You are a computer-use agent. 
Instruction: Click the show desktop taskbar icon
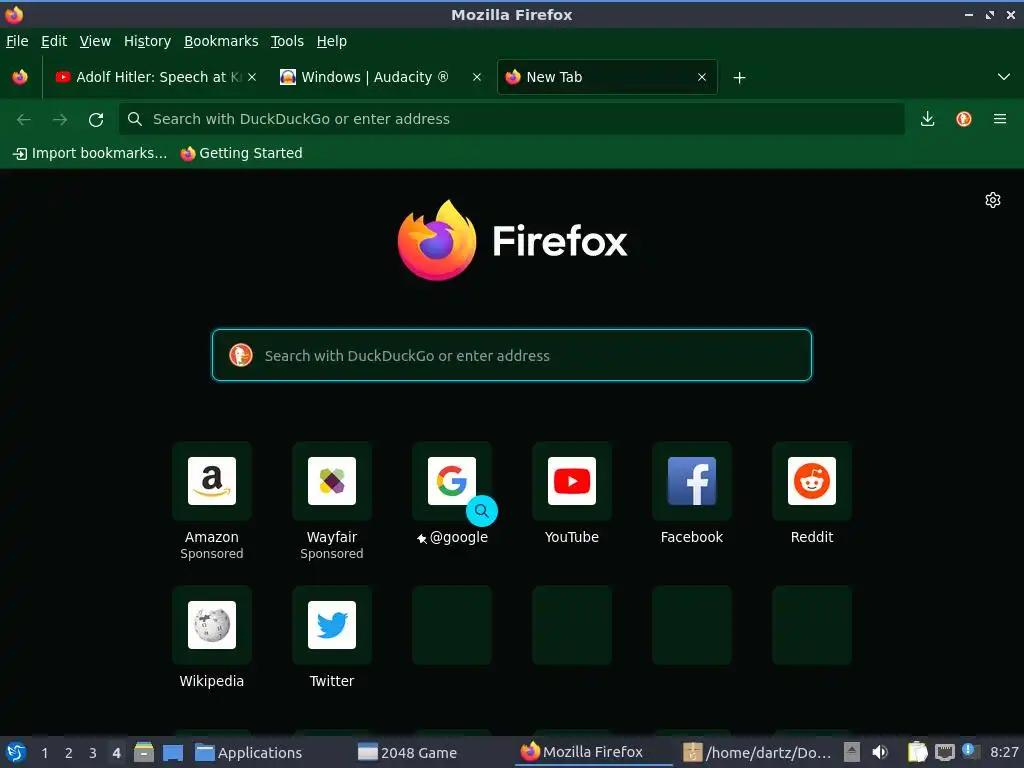click(x=172, y=752)
